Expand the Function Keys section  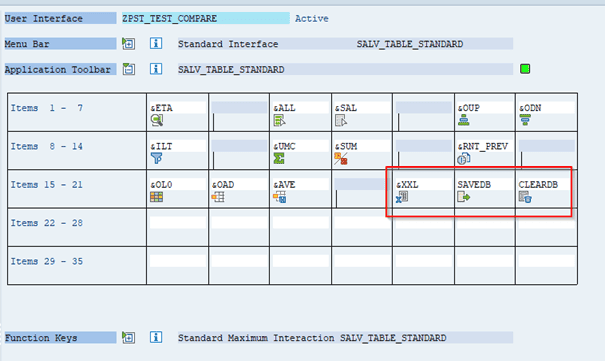pyautogui.click(x=128, y=337)
